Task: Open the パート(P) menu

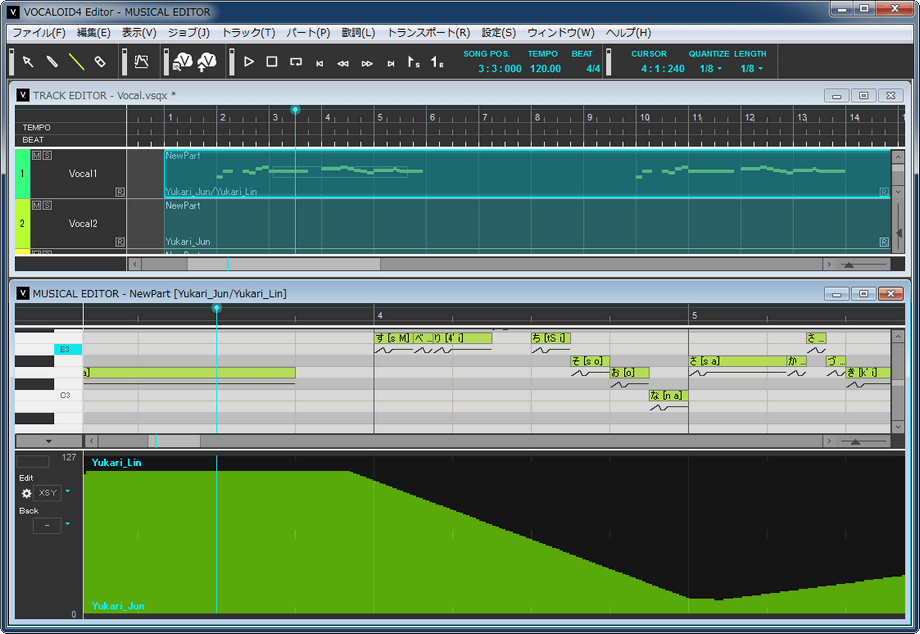Action: click(308, 33)
